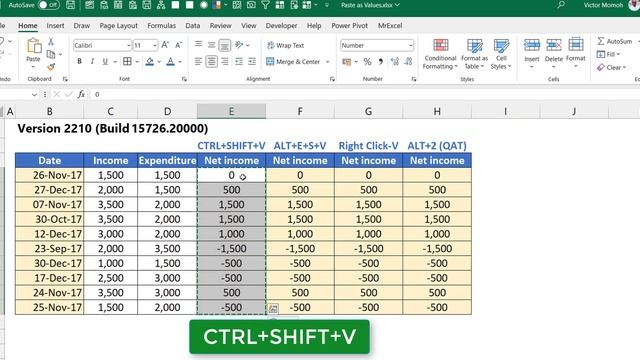640x360 pixels.
Task: Click the Orientation text angle icon
Action: pyautogui.click(x=239, y=44)
